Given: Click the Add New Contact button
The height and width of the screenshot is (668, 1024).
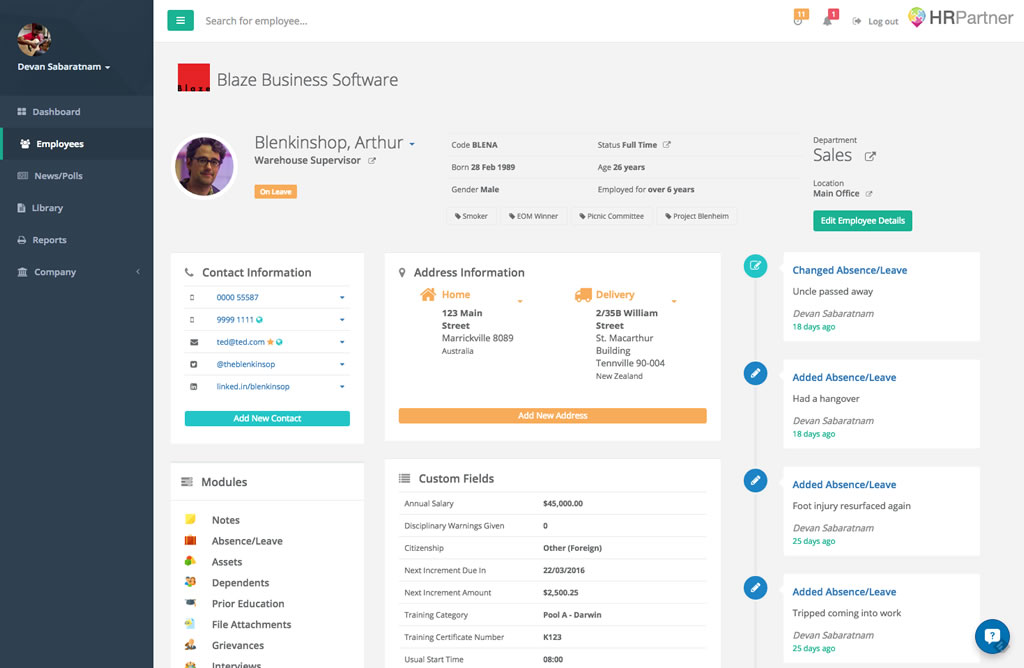Looking at the screenshot, I should pyautogui.click(x=267, y=419).
